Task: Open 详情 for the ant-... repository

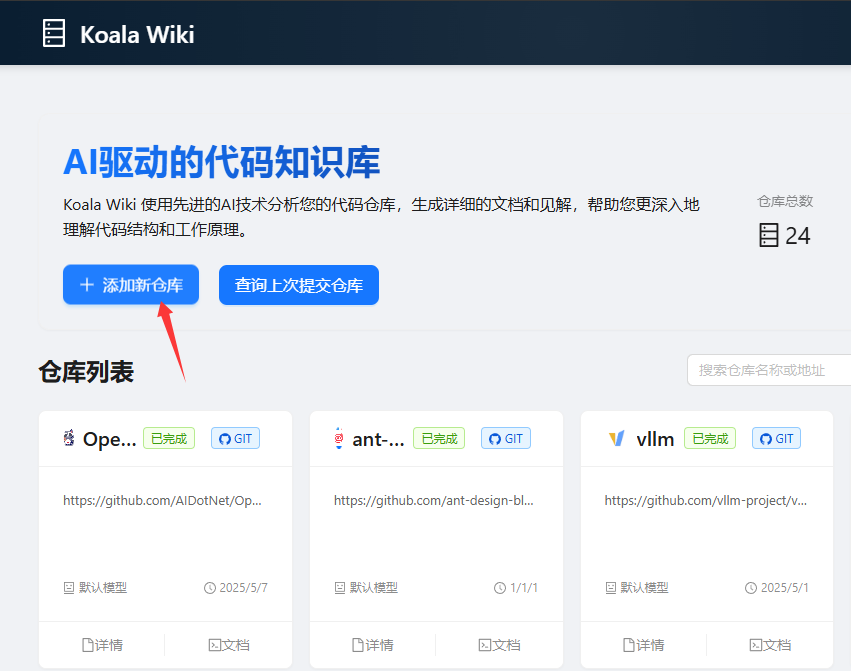Action: tap(373, 645)
